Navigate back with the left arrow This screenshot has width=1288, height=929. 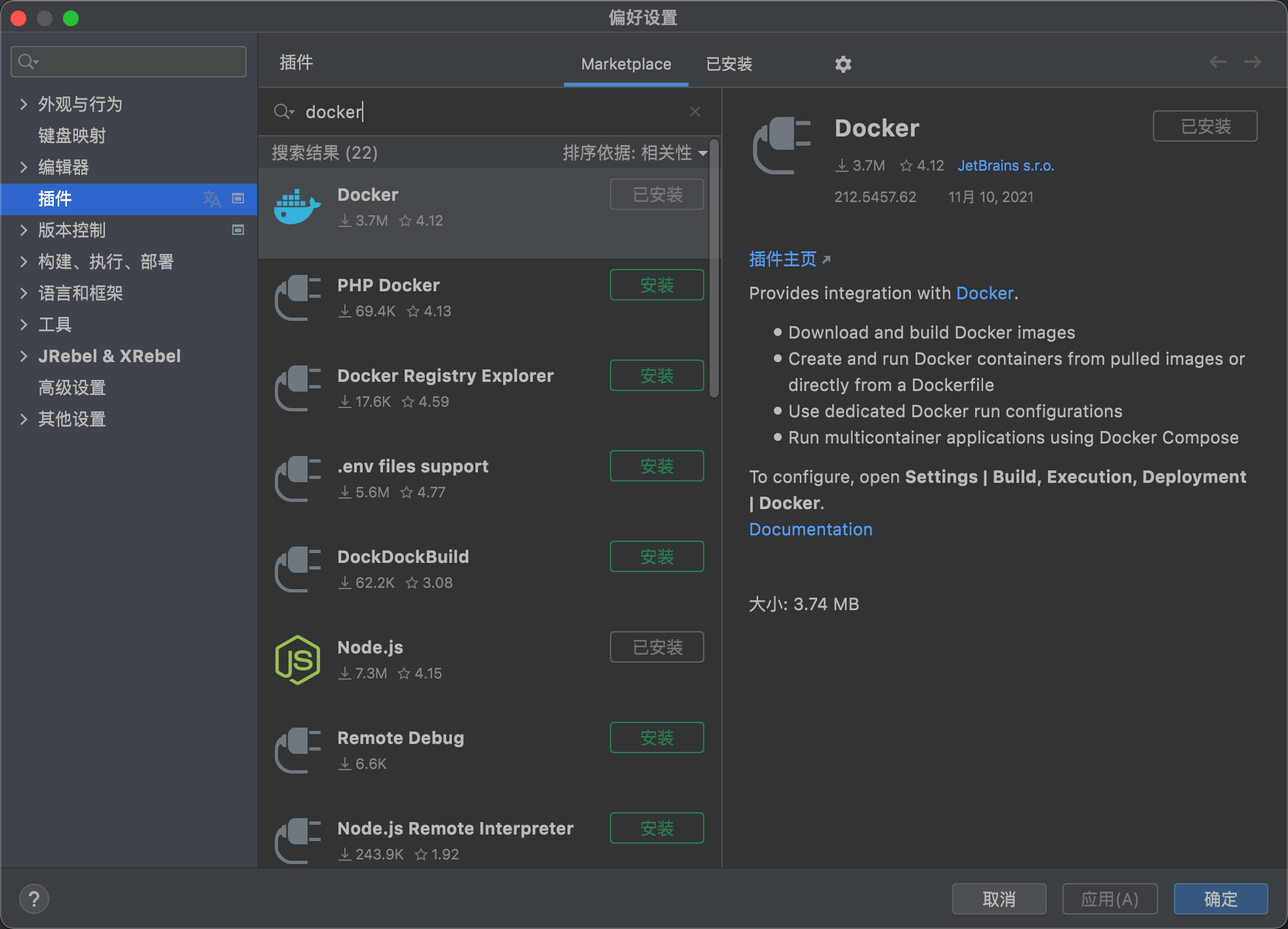(1218, 62)
